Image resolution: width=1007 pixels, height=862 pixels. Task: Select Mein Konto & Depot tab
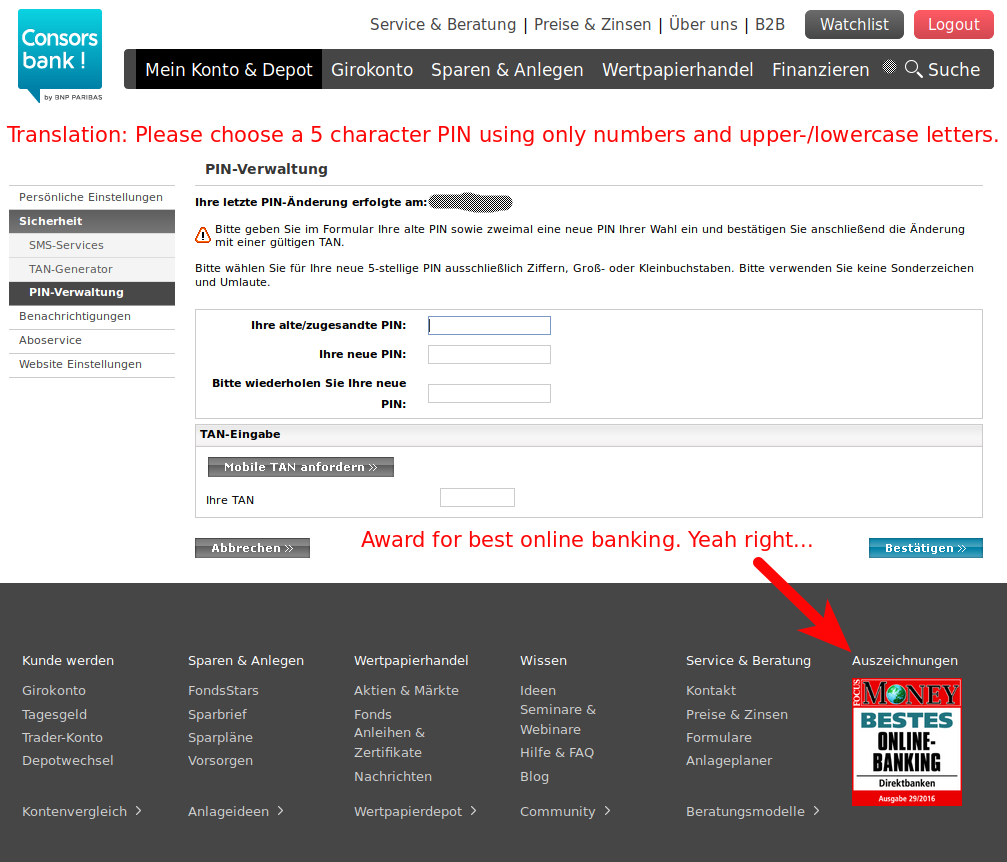tap(229, 70)
